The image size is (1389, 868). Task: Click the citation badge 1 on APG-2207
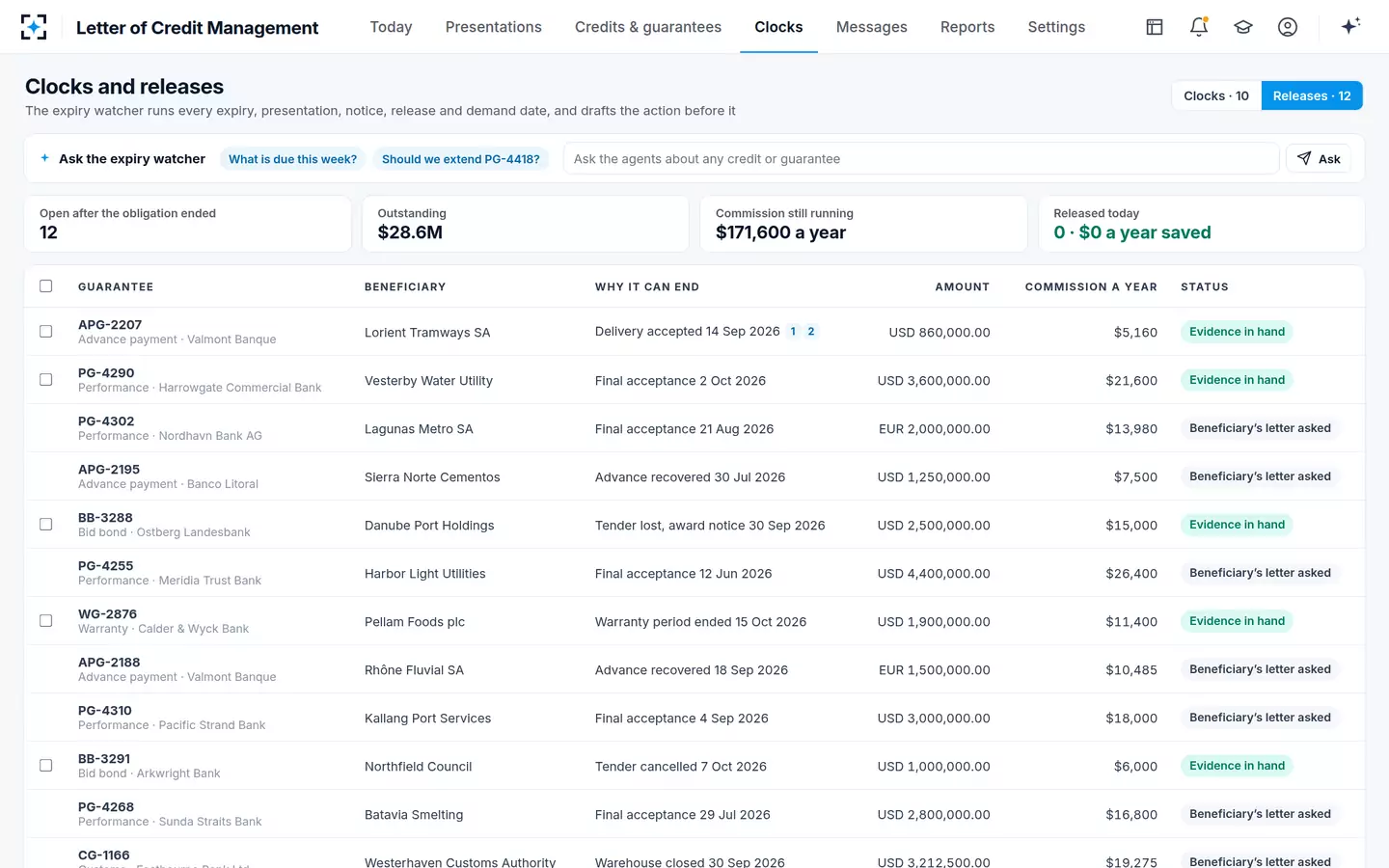click(793, 332)
